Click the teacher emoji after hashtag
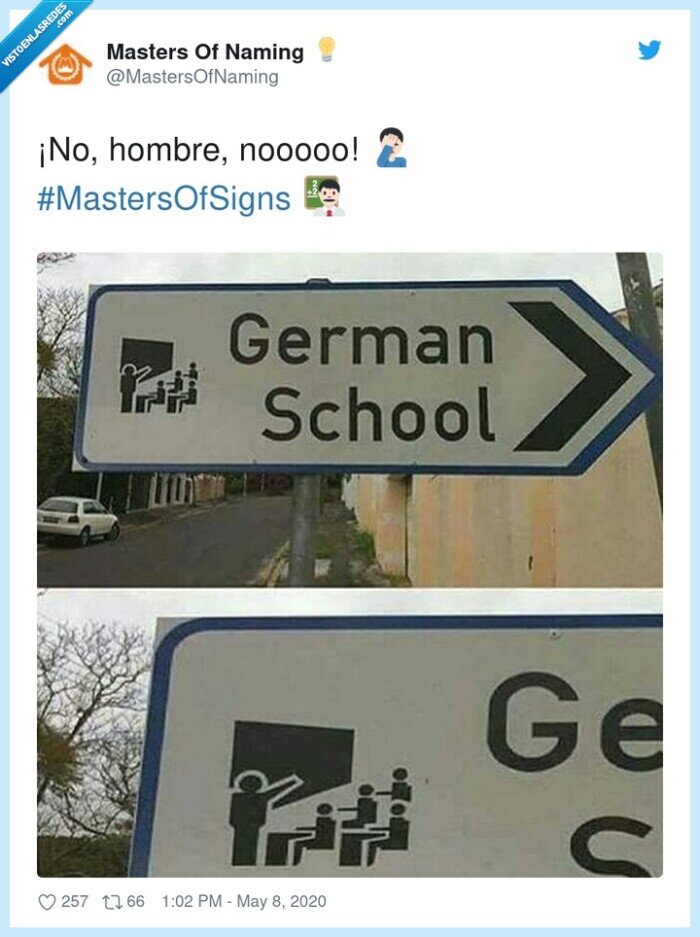700x937 pixels. click(325, 196)
